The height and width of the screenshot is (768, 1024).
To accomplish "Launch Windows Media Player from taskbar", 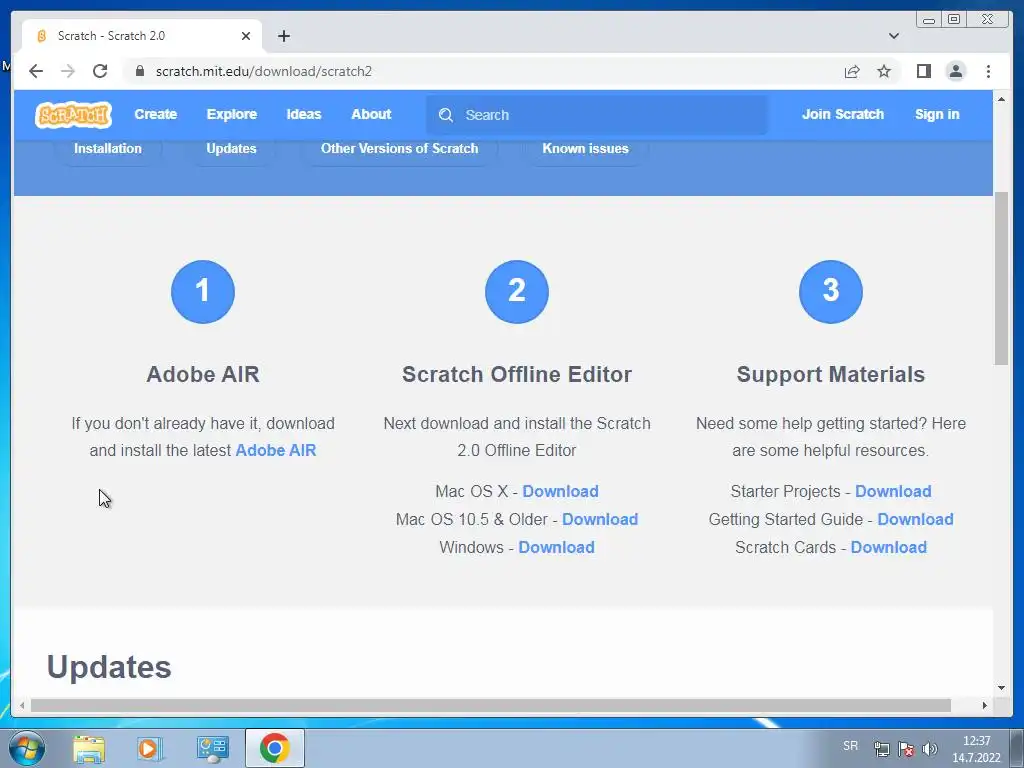I will (150, 748).
